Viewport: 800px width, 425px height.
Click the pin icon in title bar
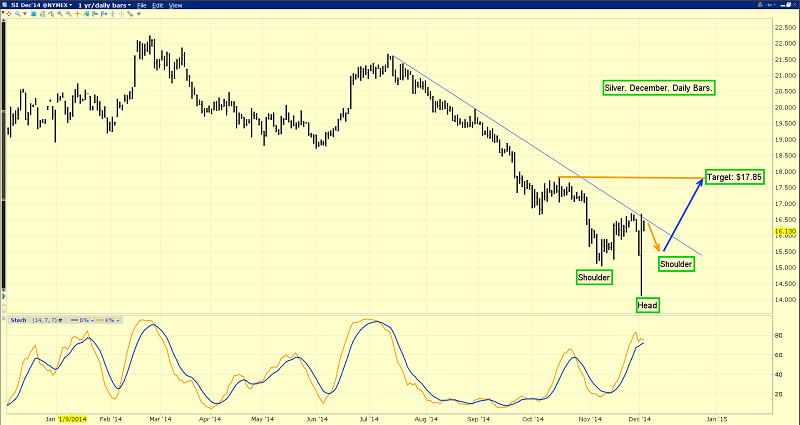769,5
